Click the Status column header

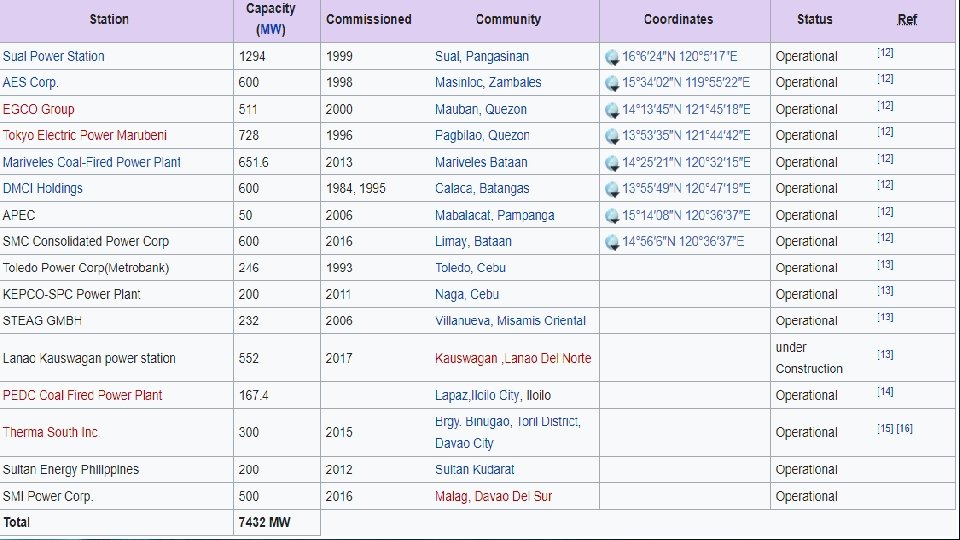pos(814,20)
